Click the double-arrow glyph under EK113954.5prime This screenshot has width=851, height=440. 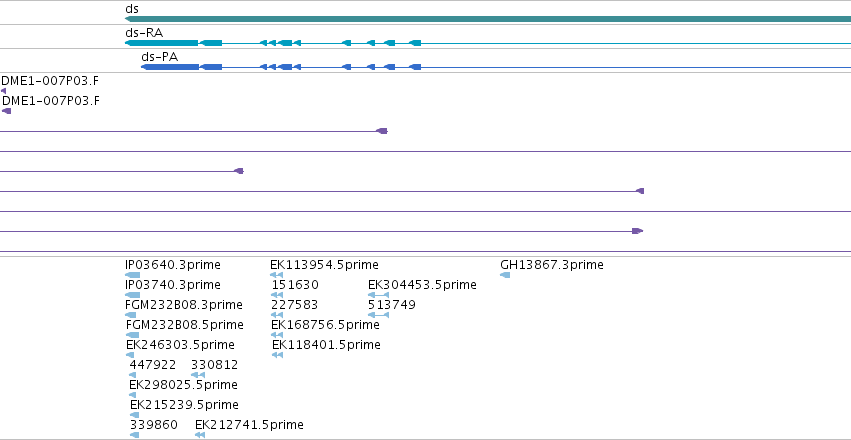click(277, 275)
